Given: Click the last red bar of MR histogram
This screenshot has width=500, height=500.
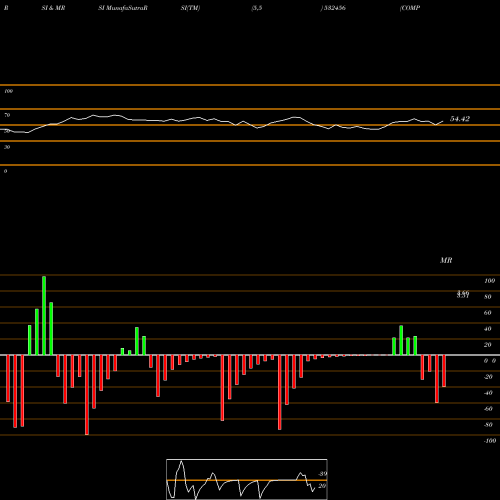Looking at the screenshot, I should (444, 371).
